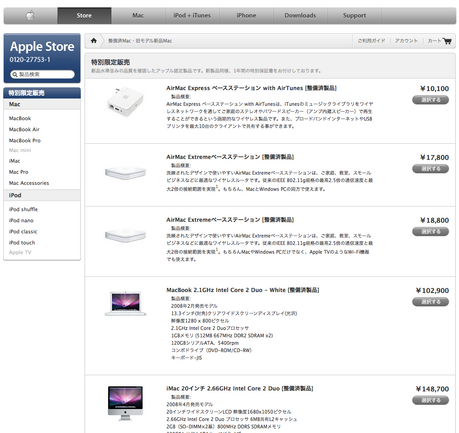The height and width of the screenshot is (433, 459).
Task: Open Mac Accessories in sidebar
Action: pyautogui.click(x=29, y=183)
